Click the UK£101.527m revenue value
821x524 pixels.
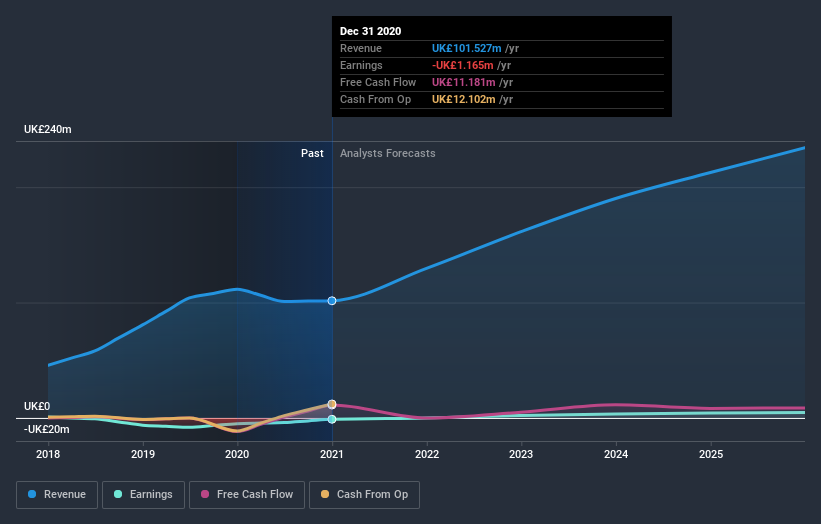[467, 48]
